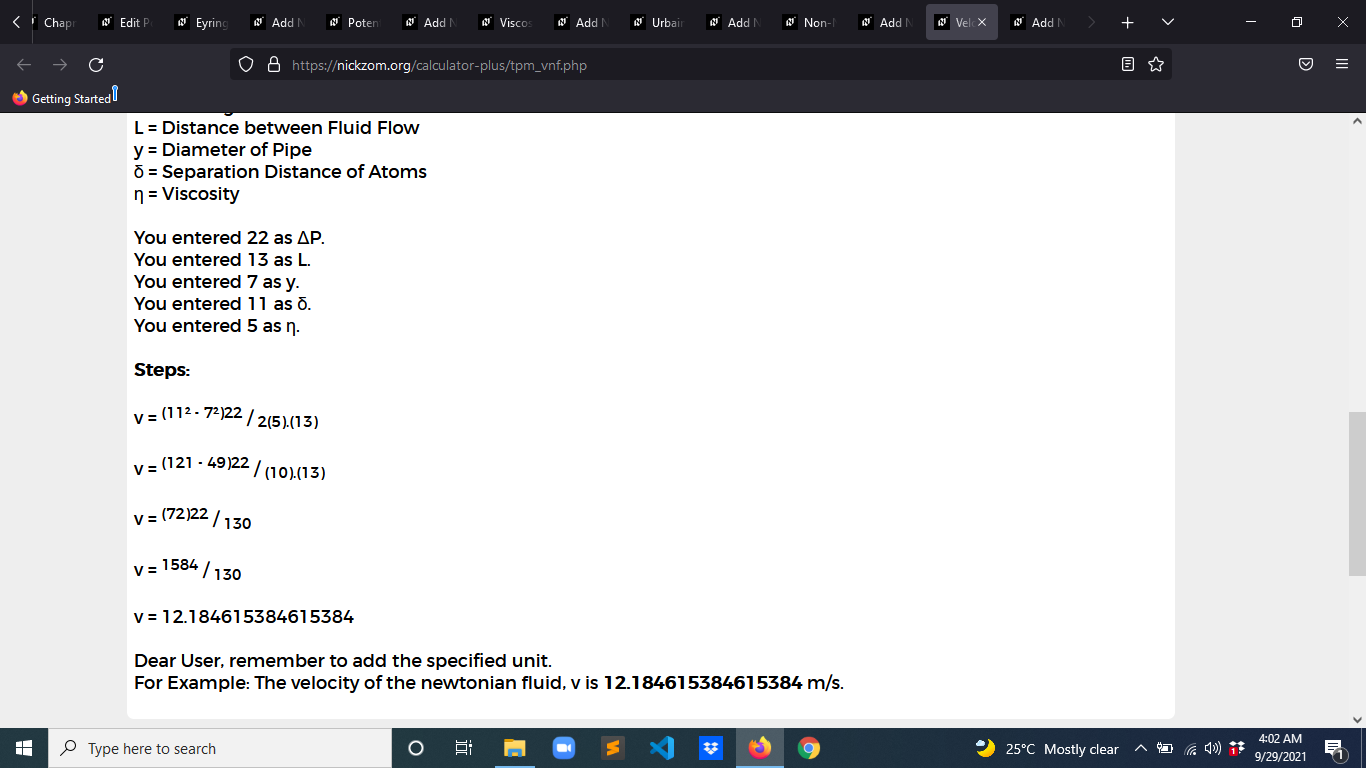Click 'You entered 5 as η.' text

[217, 326]
